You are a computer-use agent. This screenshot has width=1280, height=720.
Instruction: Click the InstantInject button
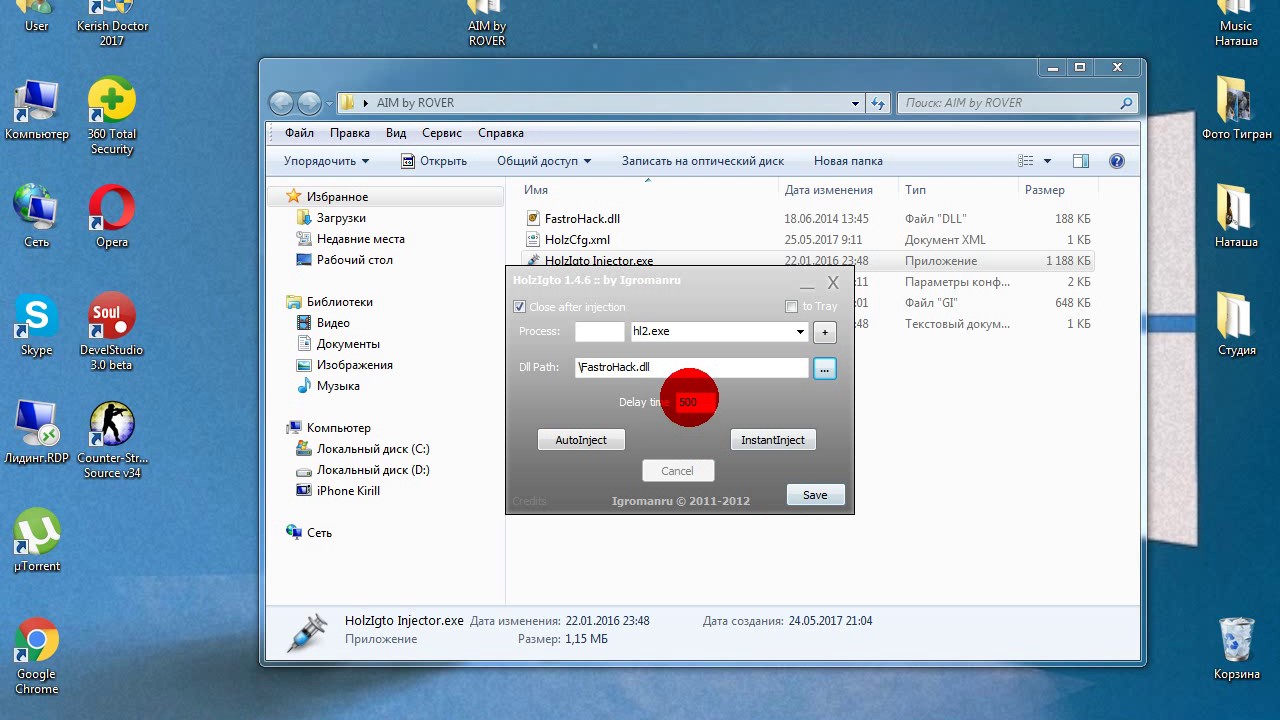pyautogui.click(x=773, y=440)
